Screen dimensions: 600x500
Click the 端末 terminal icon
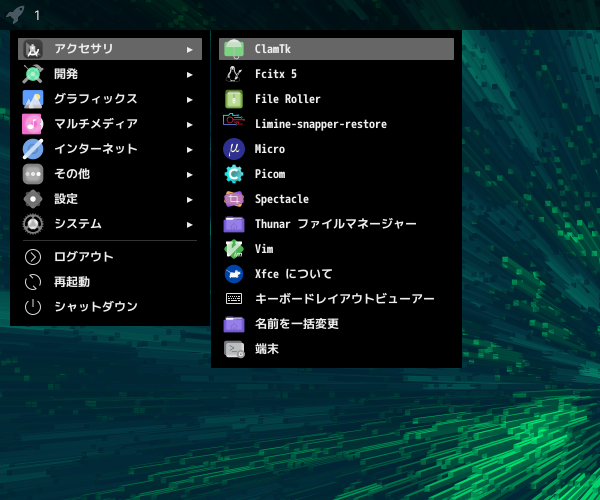click(x=234, y=349)
